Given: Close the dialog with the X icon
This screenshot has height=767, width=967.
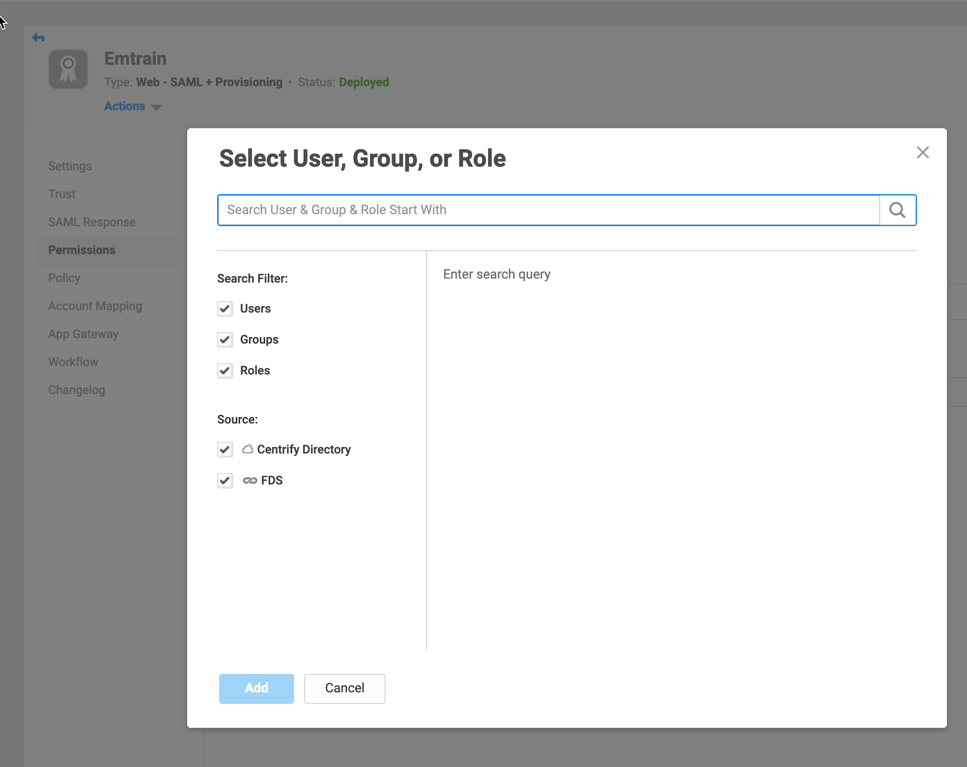Looking at the screenshot, I should [x=922, y=152].
